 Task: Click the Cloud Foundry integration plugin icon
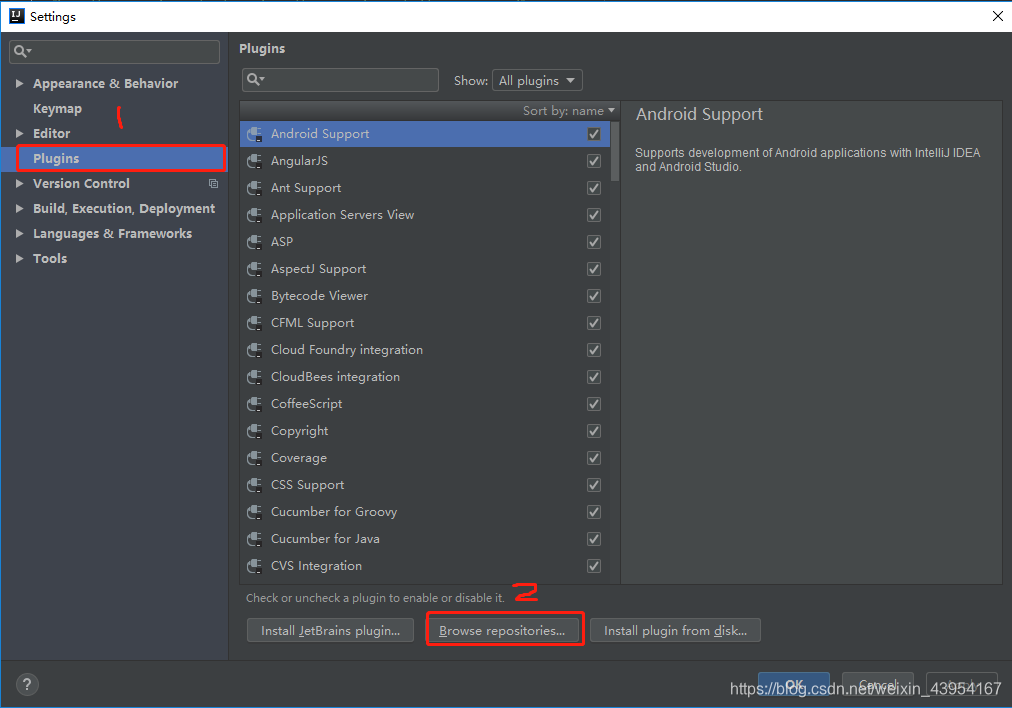click(x=255, y=350)
